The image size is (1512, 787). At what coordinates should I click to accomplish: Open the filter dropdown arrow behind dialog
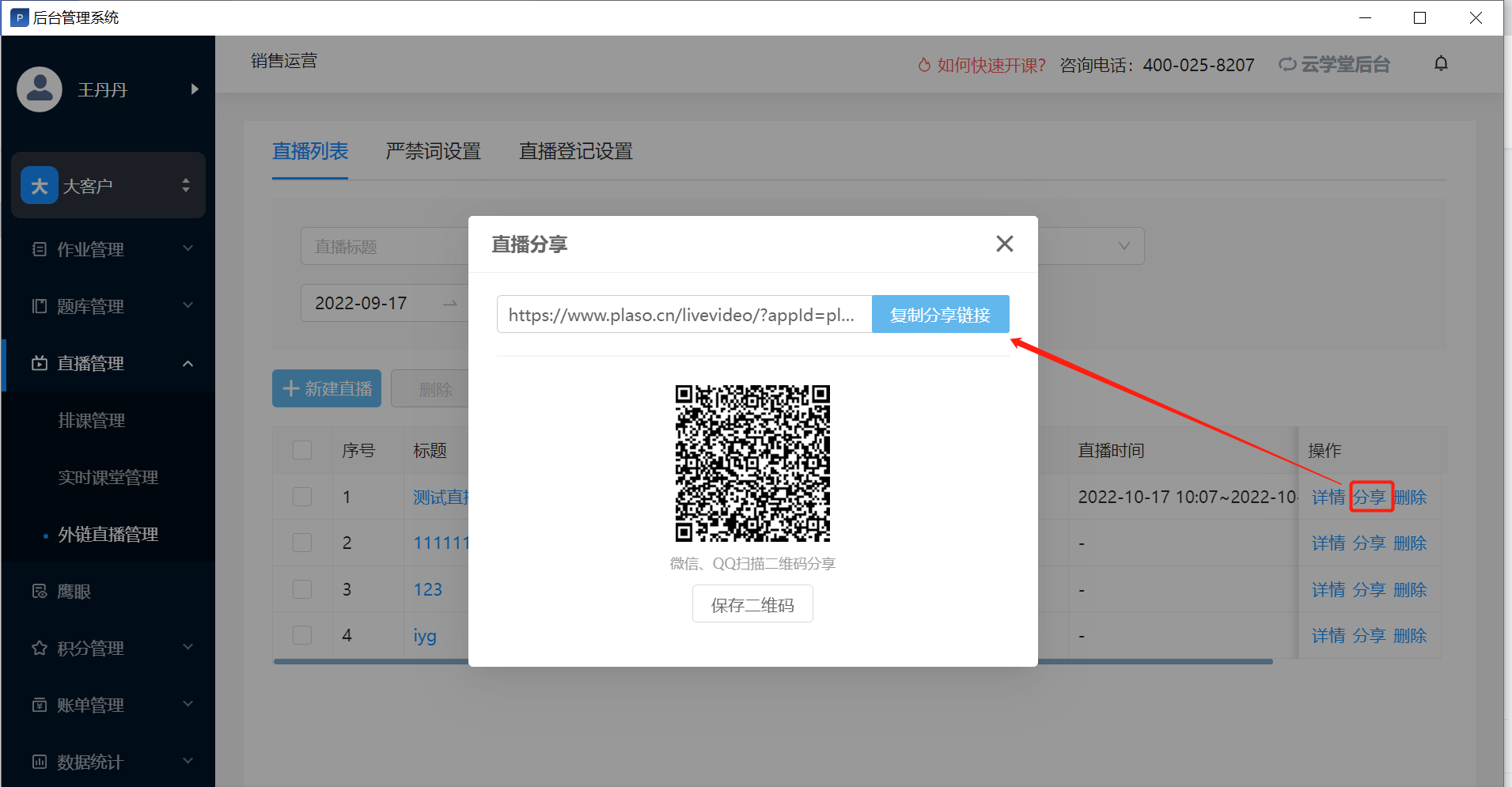1124,246
